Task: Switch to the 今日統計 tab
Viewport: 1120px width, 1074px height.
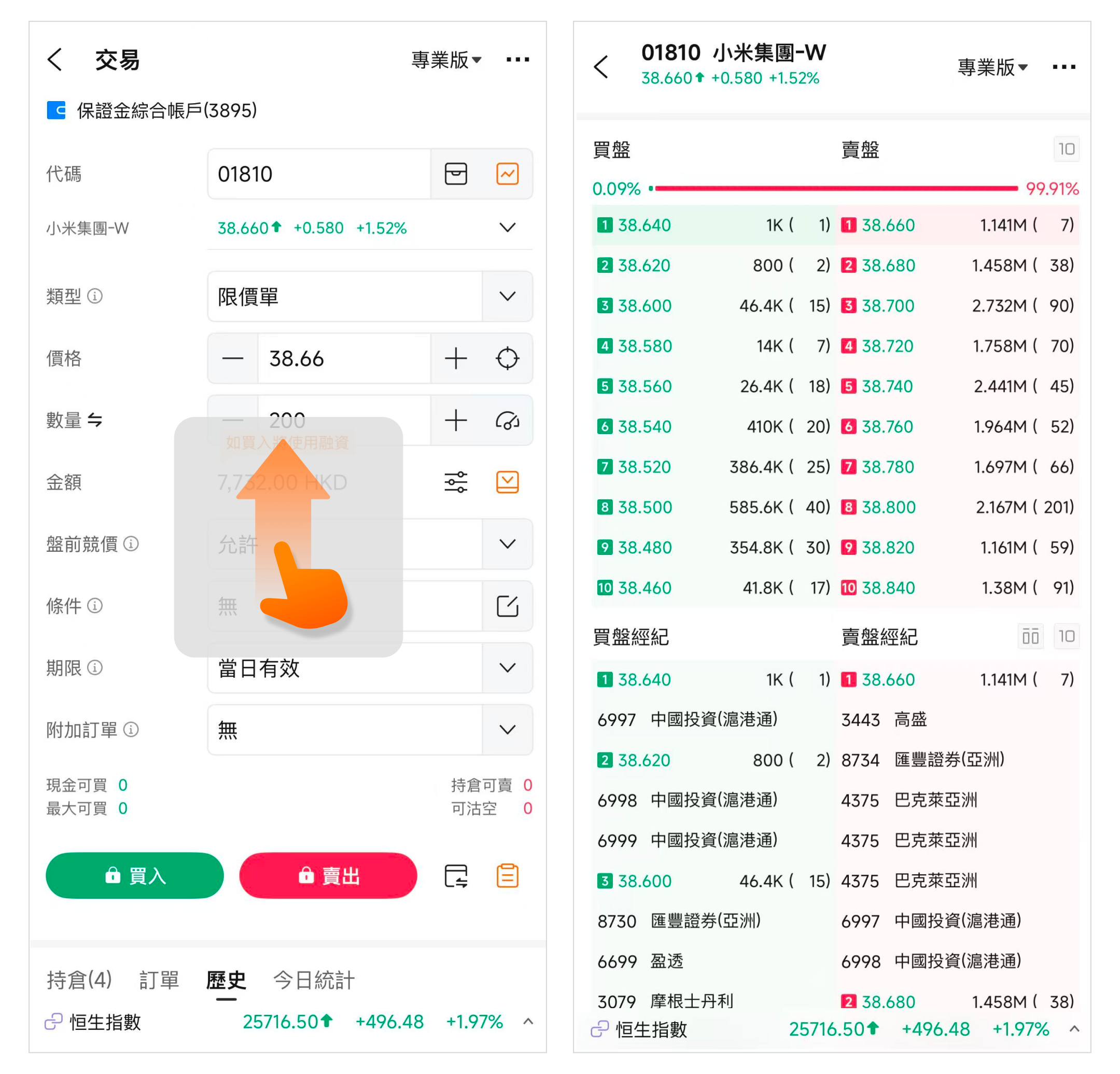Action: tap(314, 980)
